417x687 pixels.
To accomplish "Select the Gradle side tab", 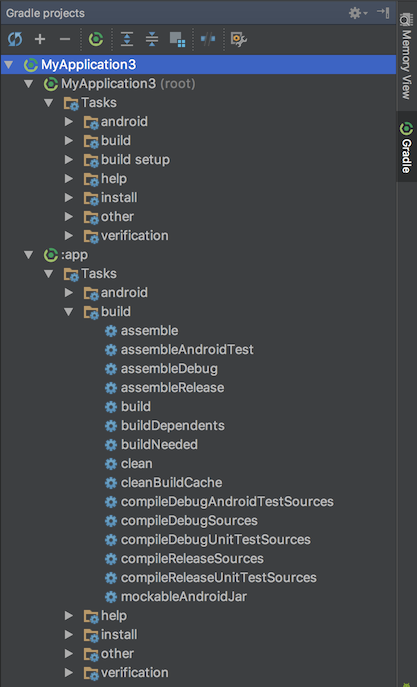I will coord(406,147).
